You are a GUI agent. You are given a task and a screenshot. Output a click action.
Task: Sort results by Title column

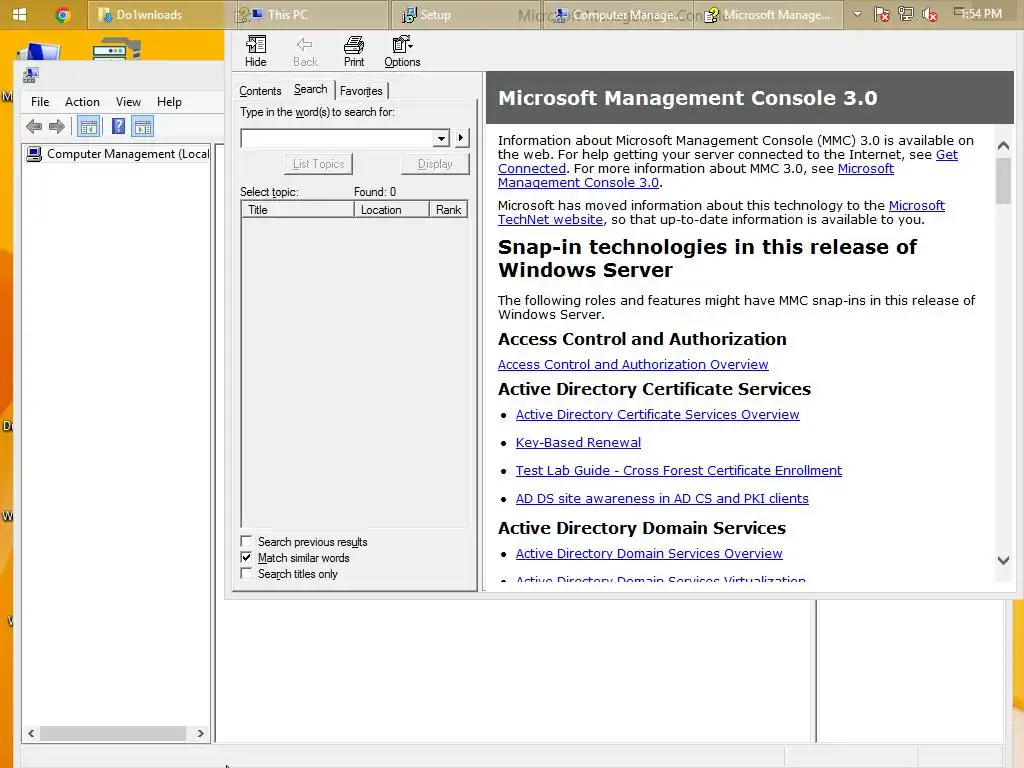pos(298,210)
